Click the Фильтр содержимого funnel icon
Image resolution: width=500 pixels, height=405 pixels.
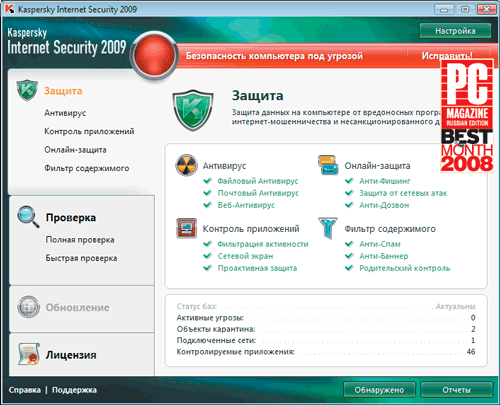328,228
